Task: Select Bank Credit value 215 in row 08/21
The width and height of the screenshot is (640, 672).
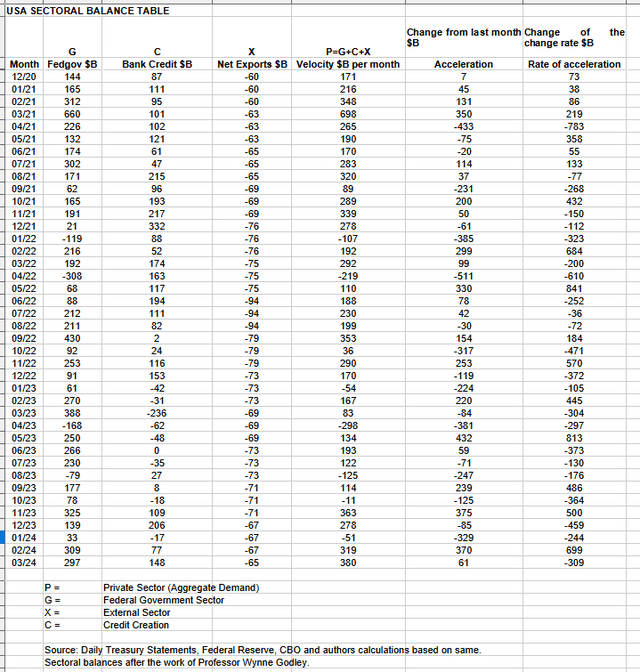Action: click(157, 176)
